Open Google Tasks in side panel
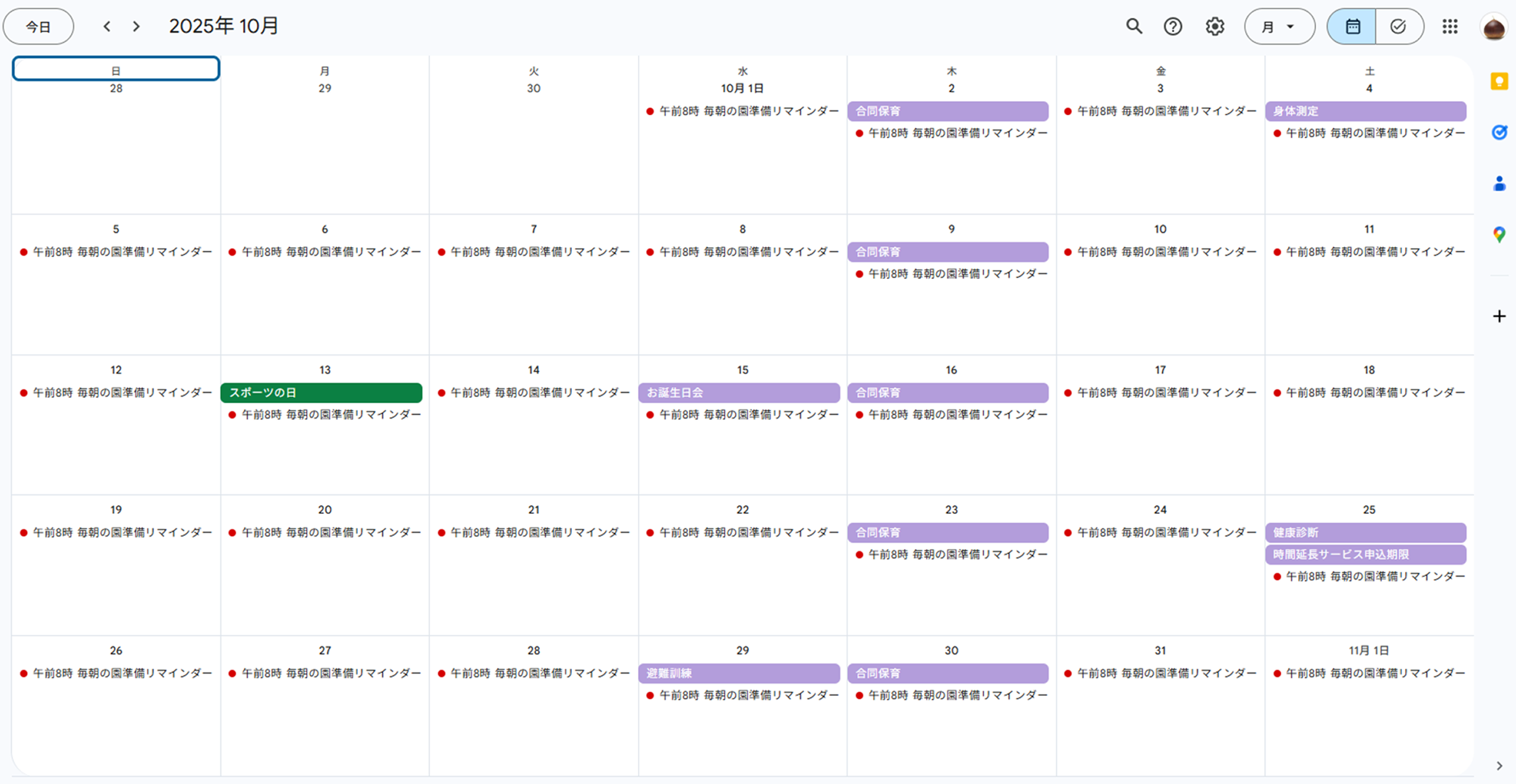 1499,133
